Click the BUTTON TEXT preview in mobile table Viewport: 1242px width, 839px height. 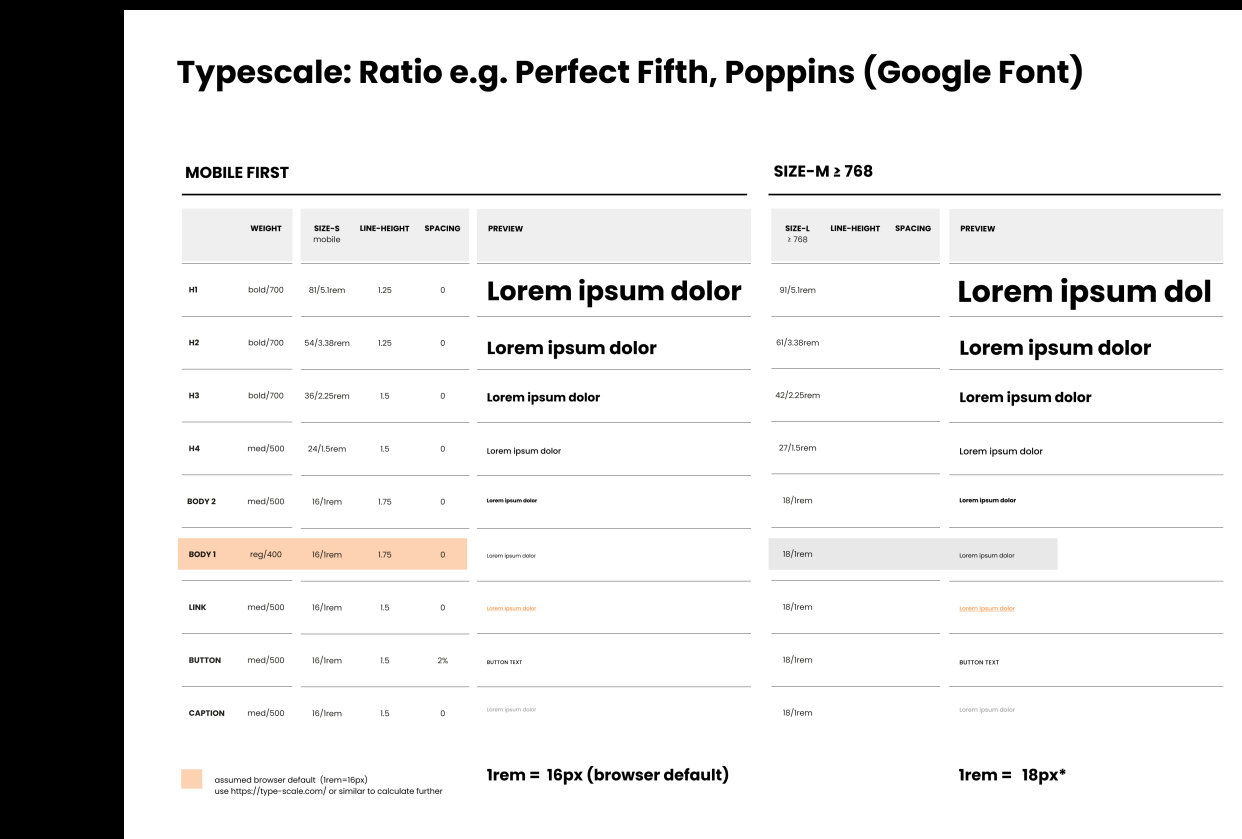coord(504,662)
